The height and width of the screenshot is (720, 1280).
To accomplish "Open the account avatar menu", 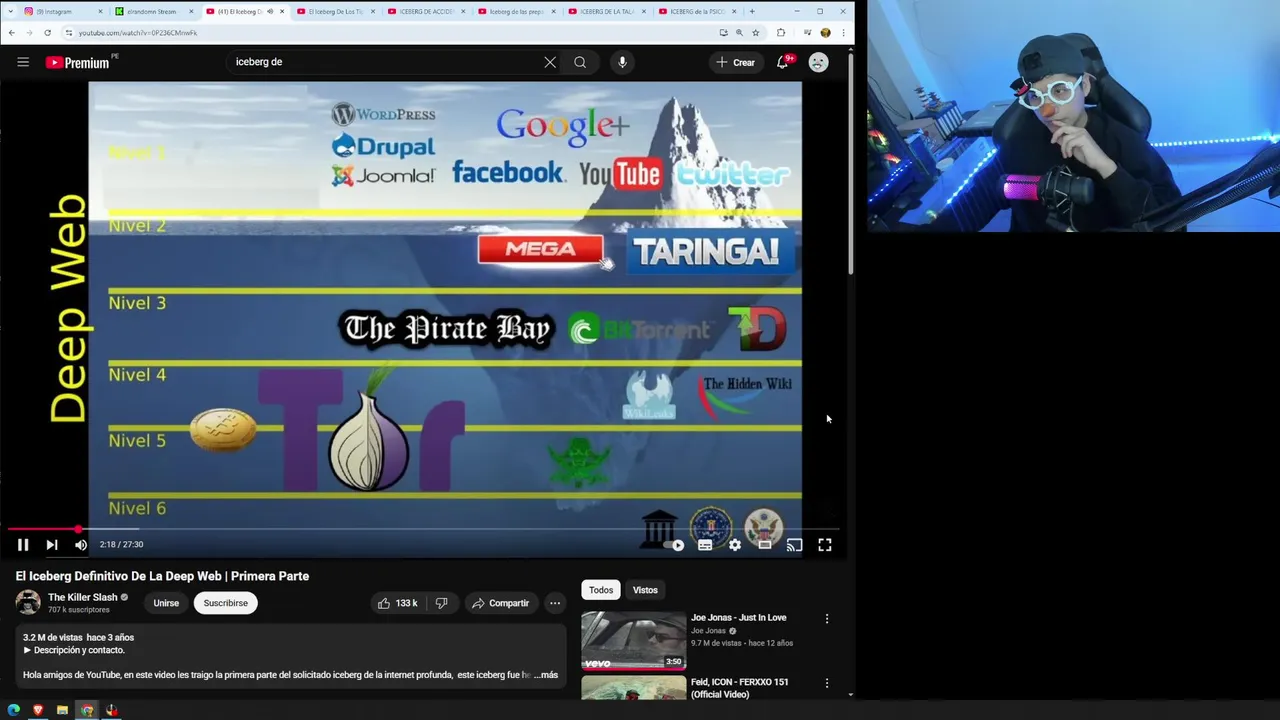I will click(x=818, y=62).
